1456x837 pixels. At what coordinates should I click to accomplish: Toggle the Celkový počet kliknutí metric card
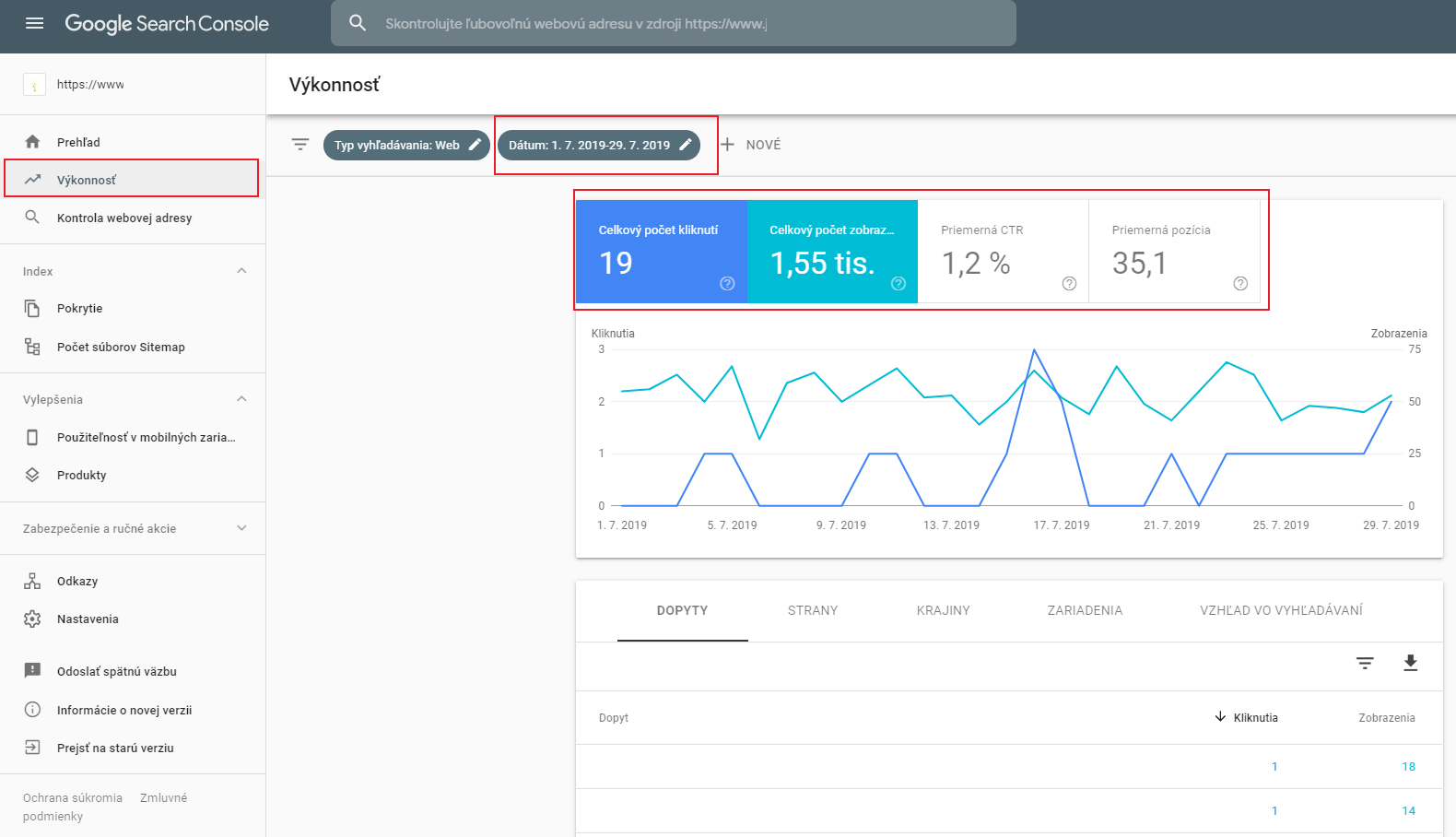(x=662, y=252)
